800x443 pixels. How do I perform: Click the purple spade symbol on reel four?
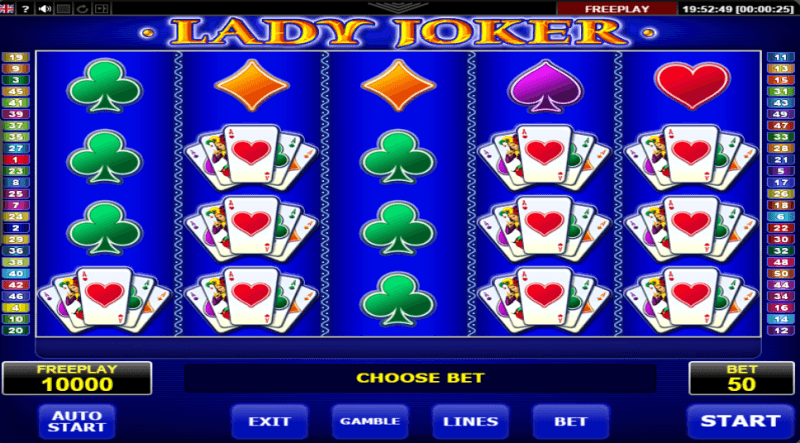(x=545, y=86)
